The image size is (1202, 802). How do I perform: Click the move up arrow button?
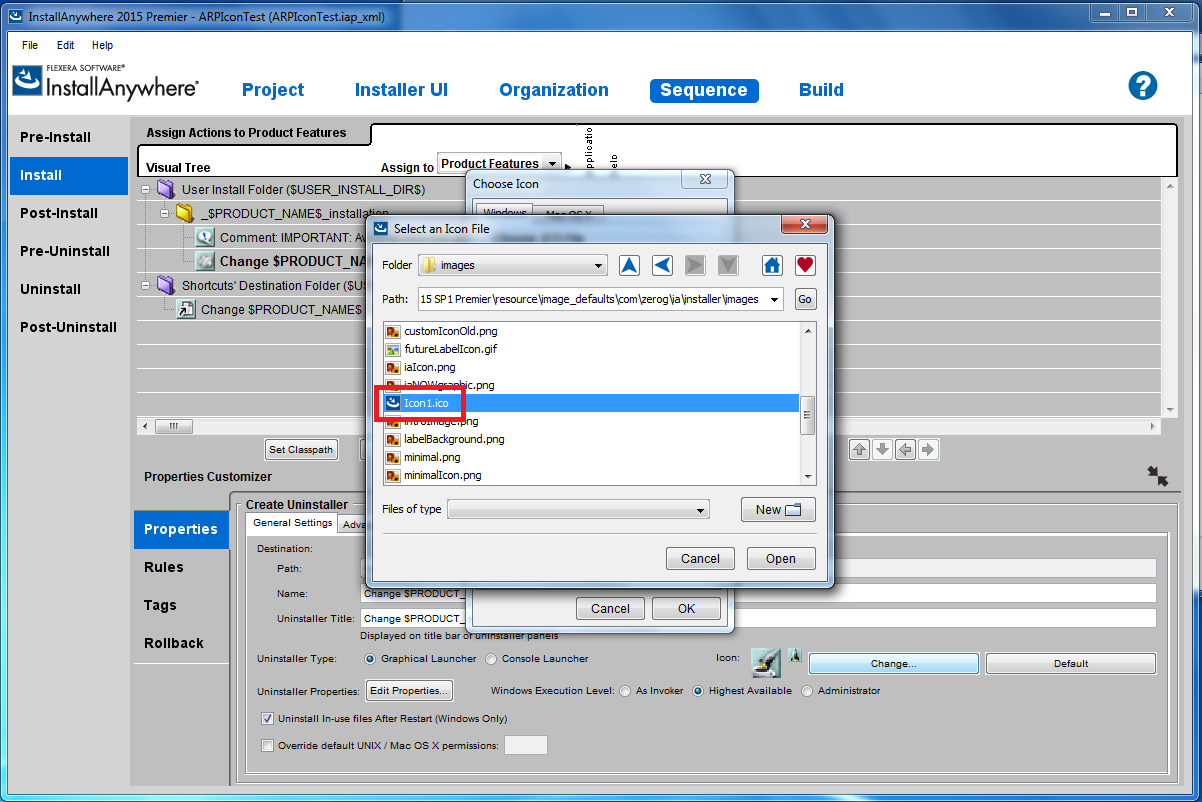coord(859,450)
